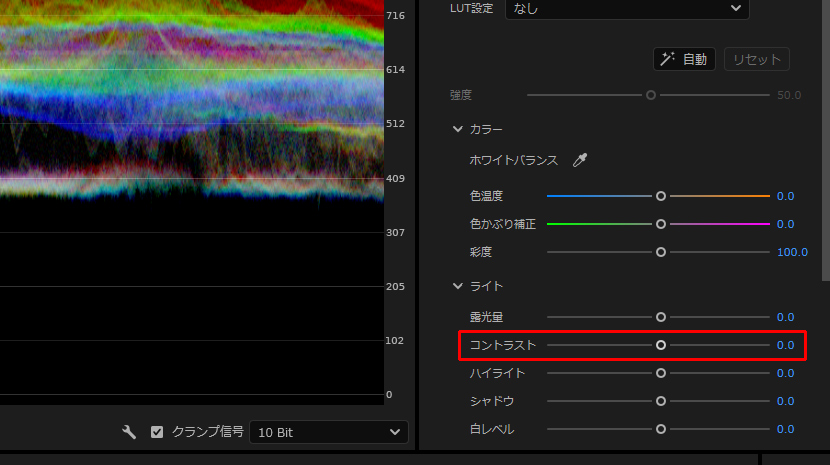Open the LUT設定 dropdown
The width and height of the screenshot is (830, 465).
click(x=627, y=9)
